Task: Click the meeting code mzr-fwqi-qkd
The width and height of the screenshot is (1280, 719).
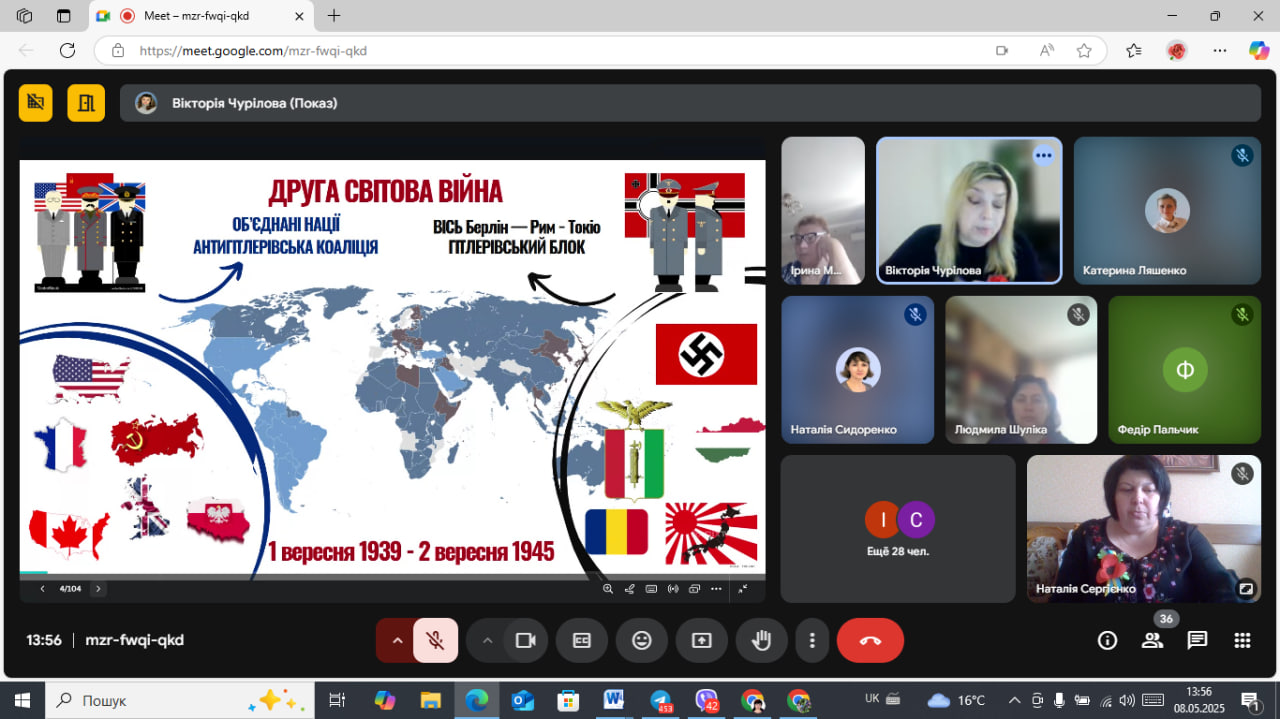Action: 134,640
